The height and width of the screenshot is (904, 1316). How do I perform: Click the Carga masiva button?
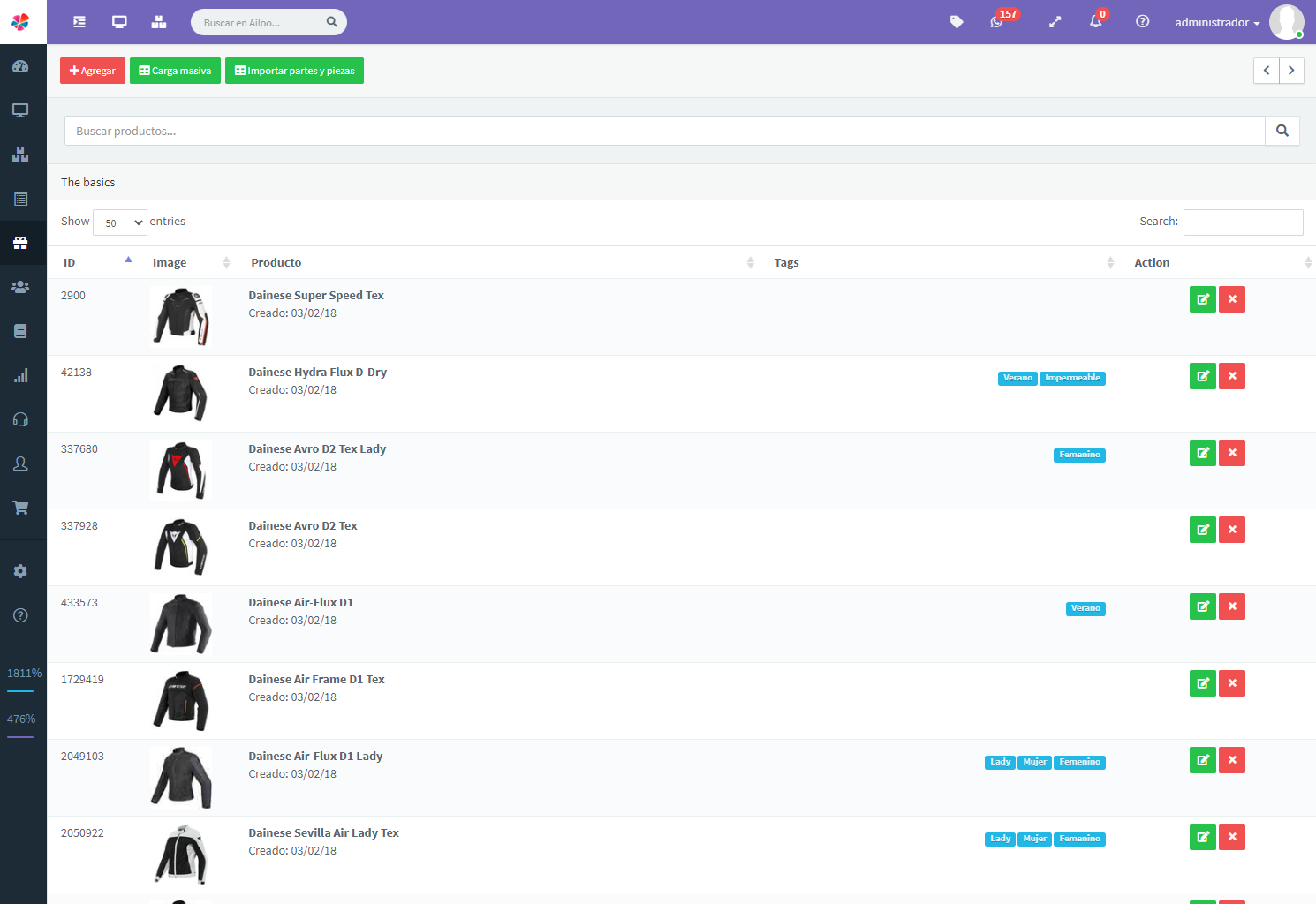tap(175, 71)
